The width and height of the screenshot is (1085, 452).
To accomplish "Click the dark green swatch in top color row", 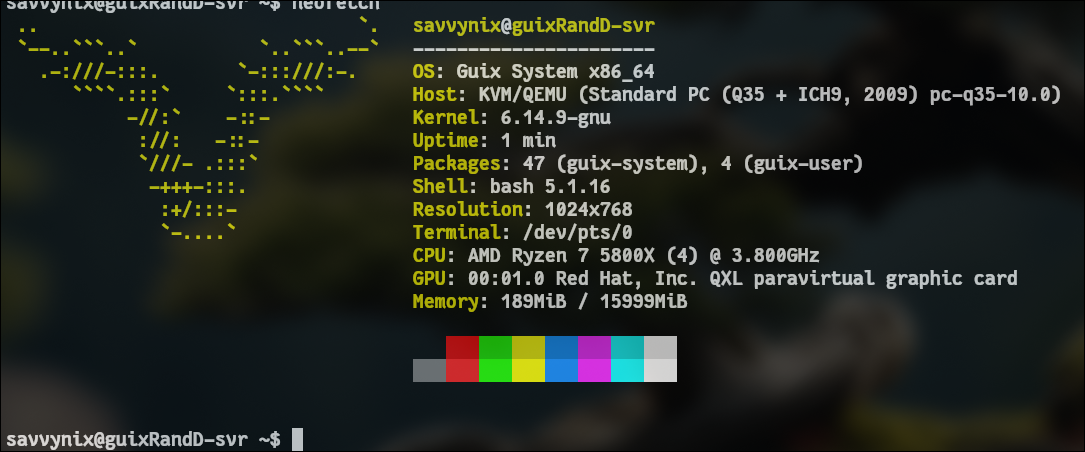I will [495, 347].
